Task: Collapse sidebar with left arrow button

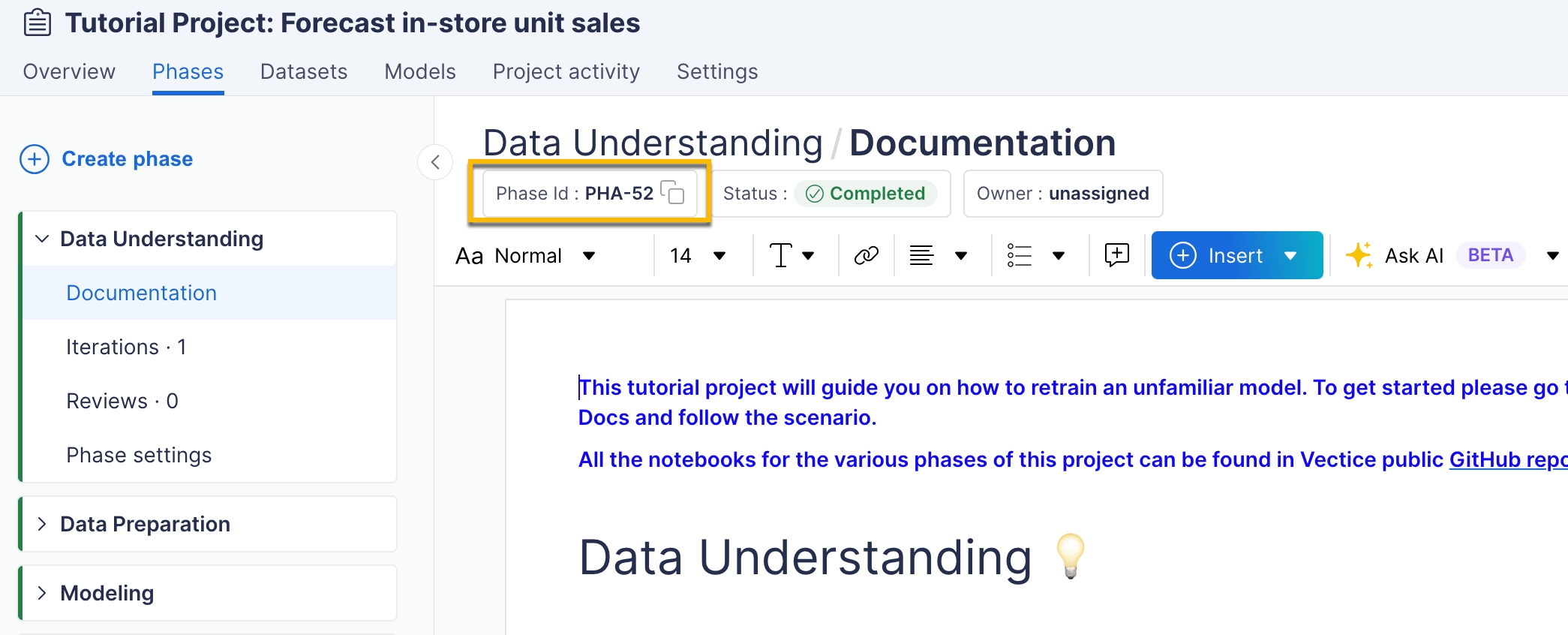Action: [435, 162]
